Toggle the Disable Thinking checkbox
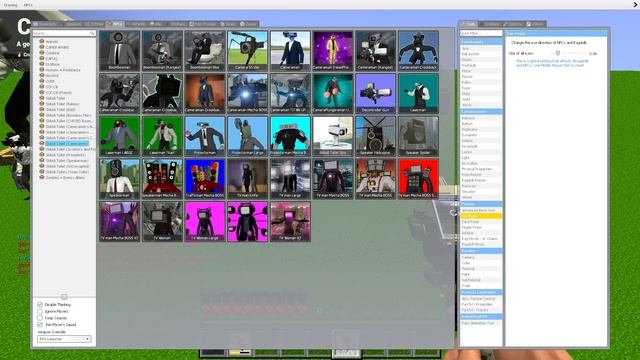 40,304
